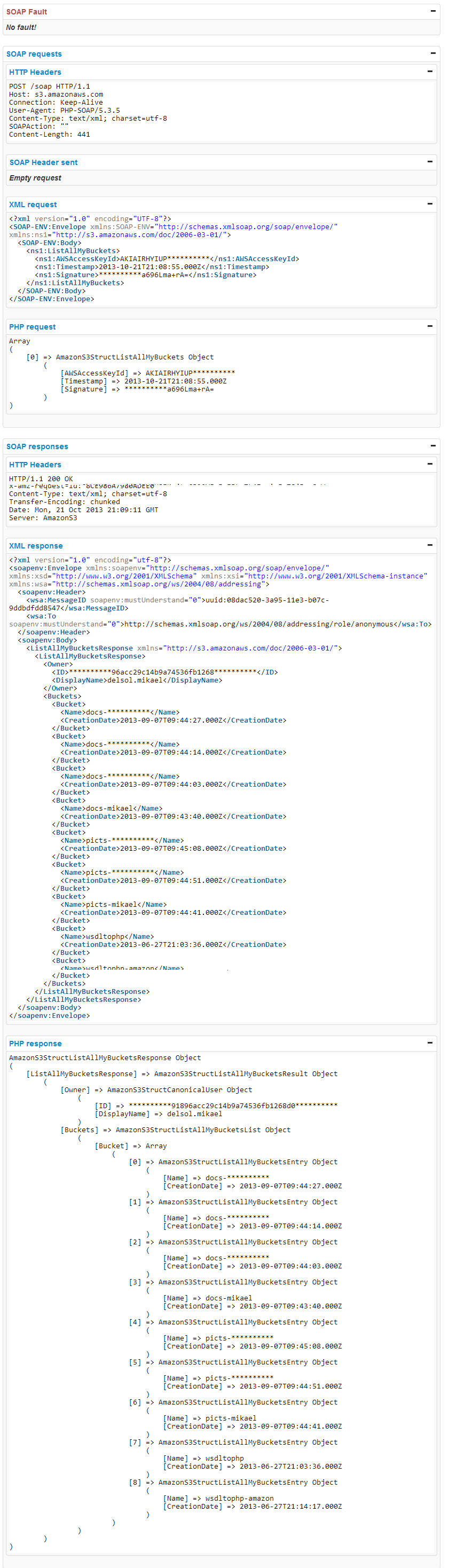
Task: Click the XML response title
Action: point(36,546)
